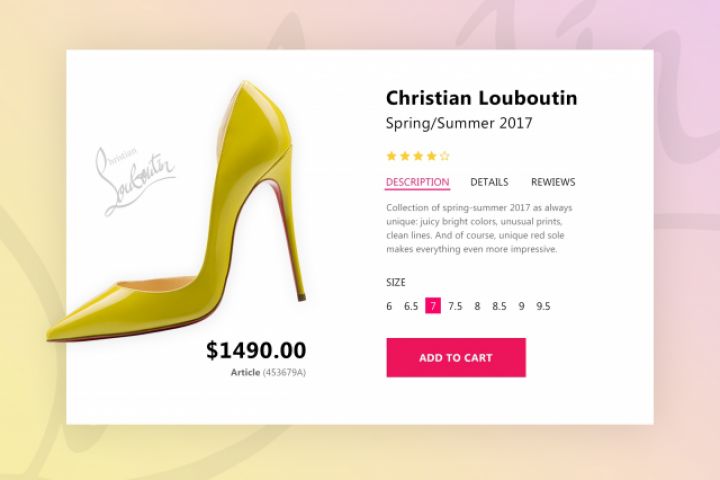Select shoe size 9.5
This screenshot has width=720, height=480.
point(543,306)
